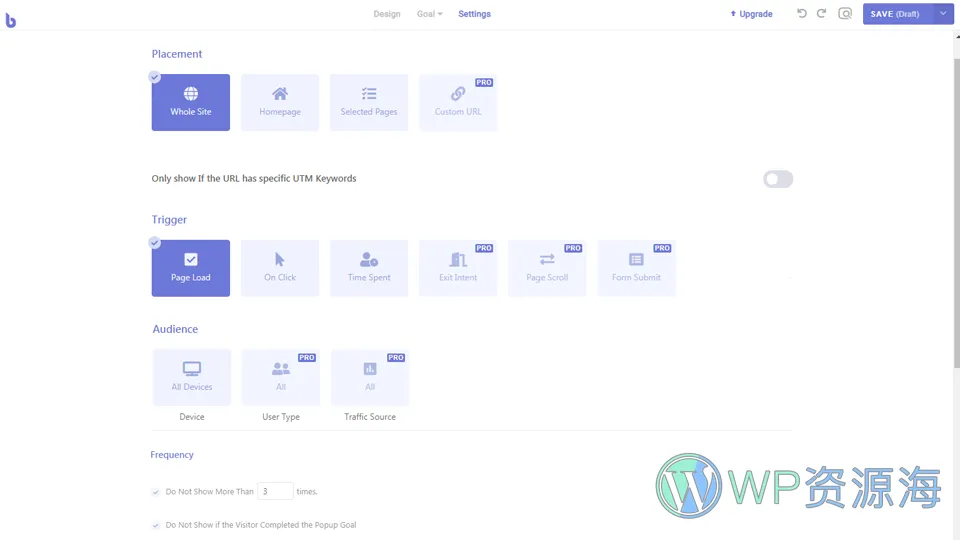Choose the Page Load trigger tile
The height and width of the screenshot is (540, 960).
click(x=190, y=268)
